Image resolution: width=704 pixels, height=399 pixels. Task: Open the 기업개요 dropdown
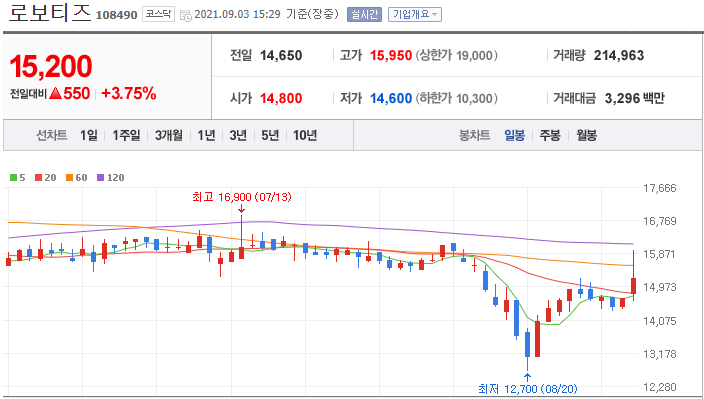click(414, 14)
